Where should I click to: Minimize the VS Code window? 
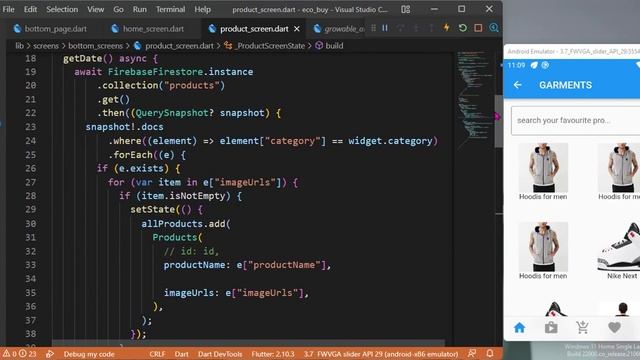[434, 9]
